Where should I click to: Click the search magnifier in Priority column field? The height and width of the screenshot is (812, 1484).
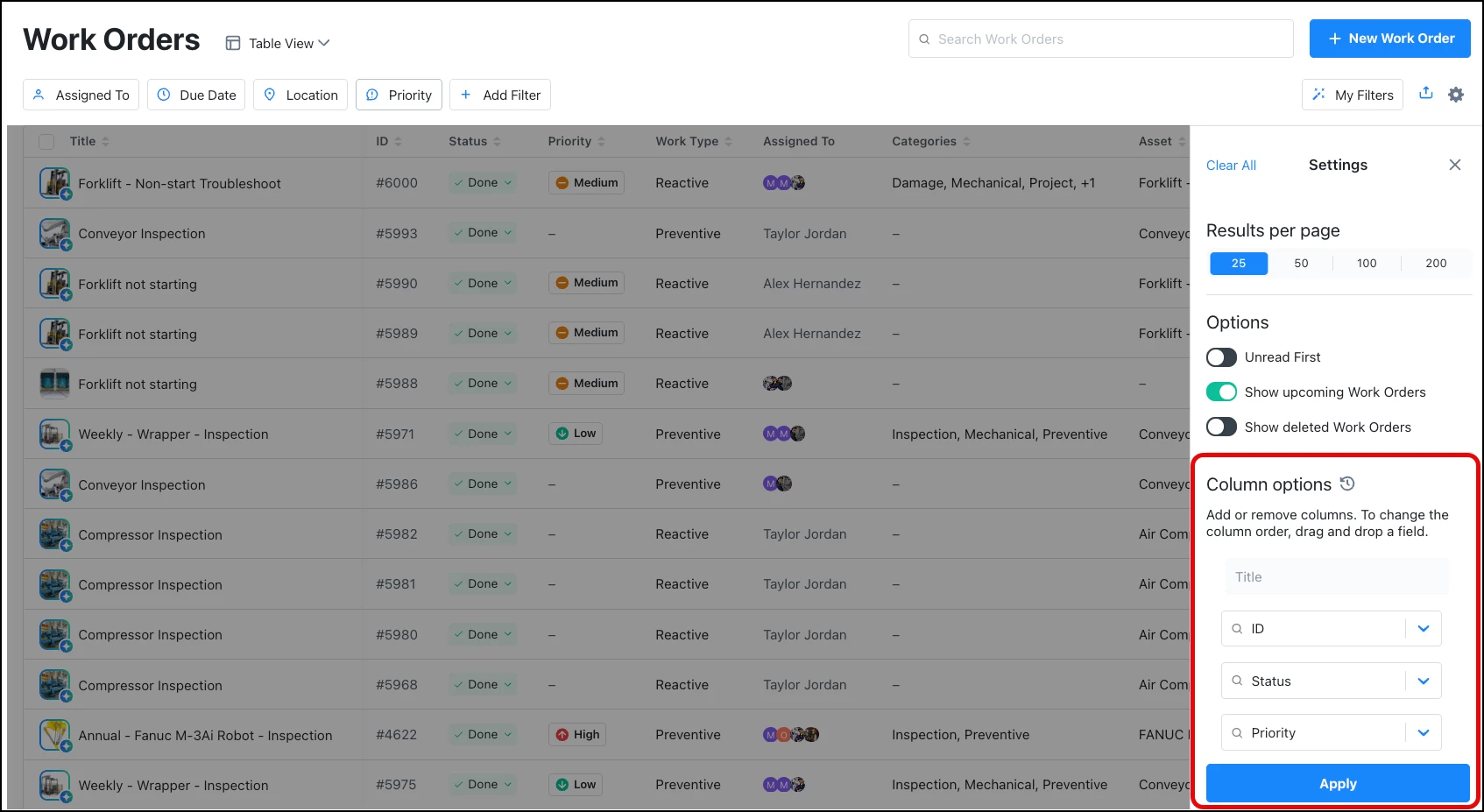(1237, 733)
